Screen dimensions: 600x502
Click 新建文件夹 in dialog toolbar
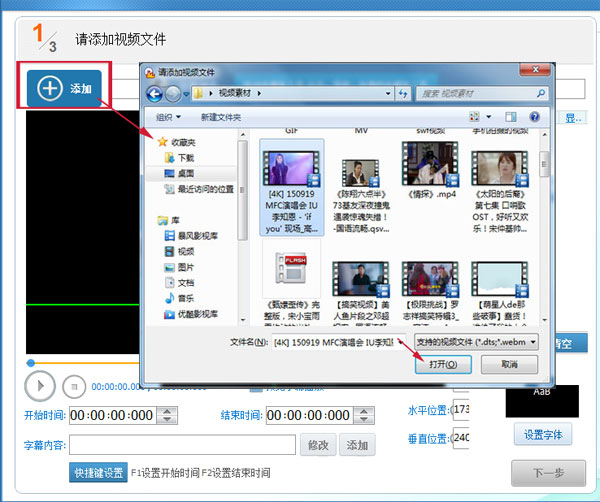point(224,117)
